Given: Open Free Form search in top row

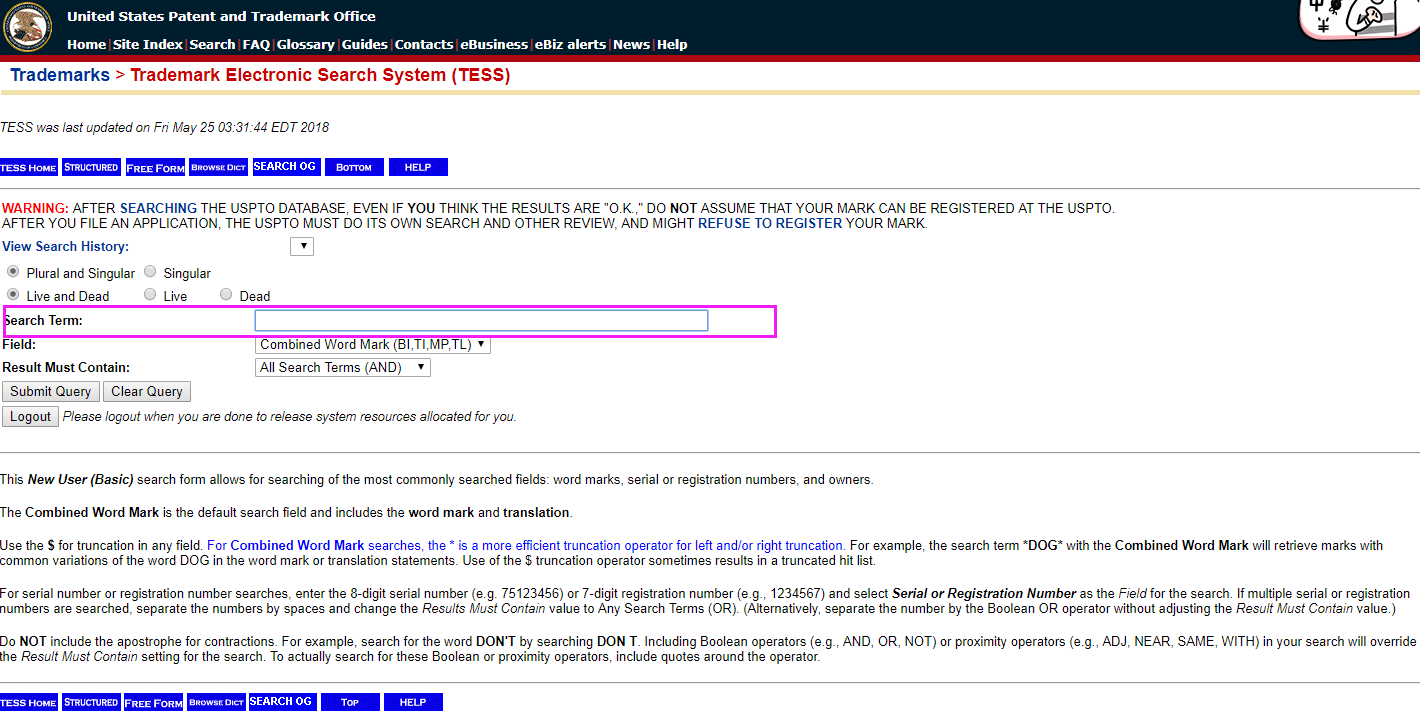Looking at the screenshot, I should (155, 167).
